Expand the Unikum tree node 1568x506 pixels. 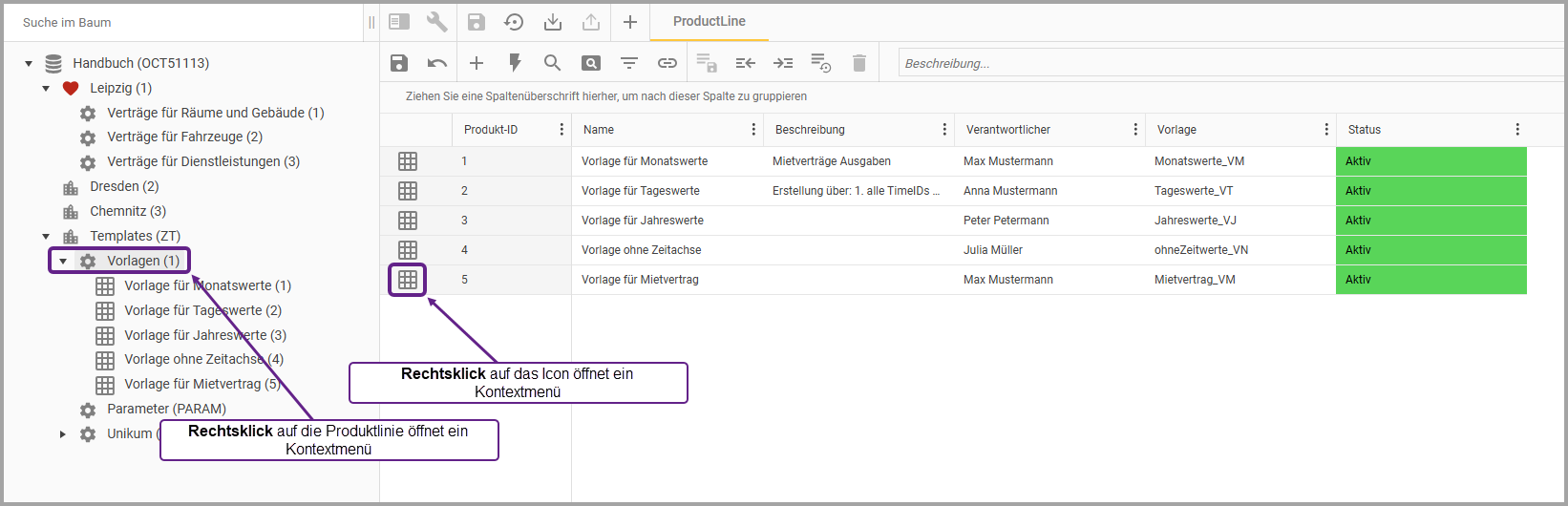click(63, 434)
